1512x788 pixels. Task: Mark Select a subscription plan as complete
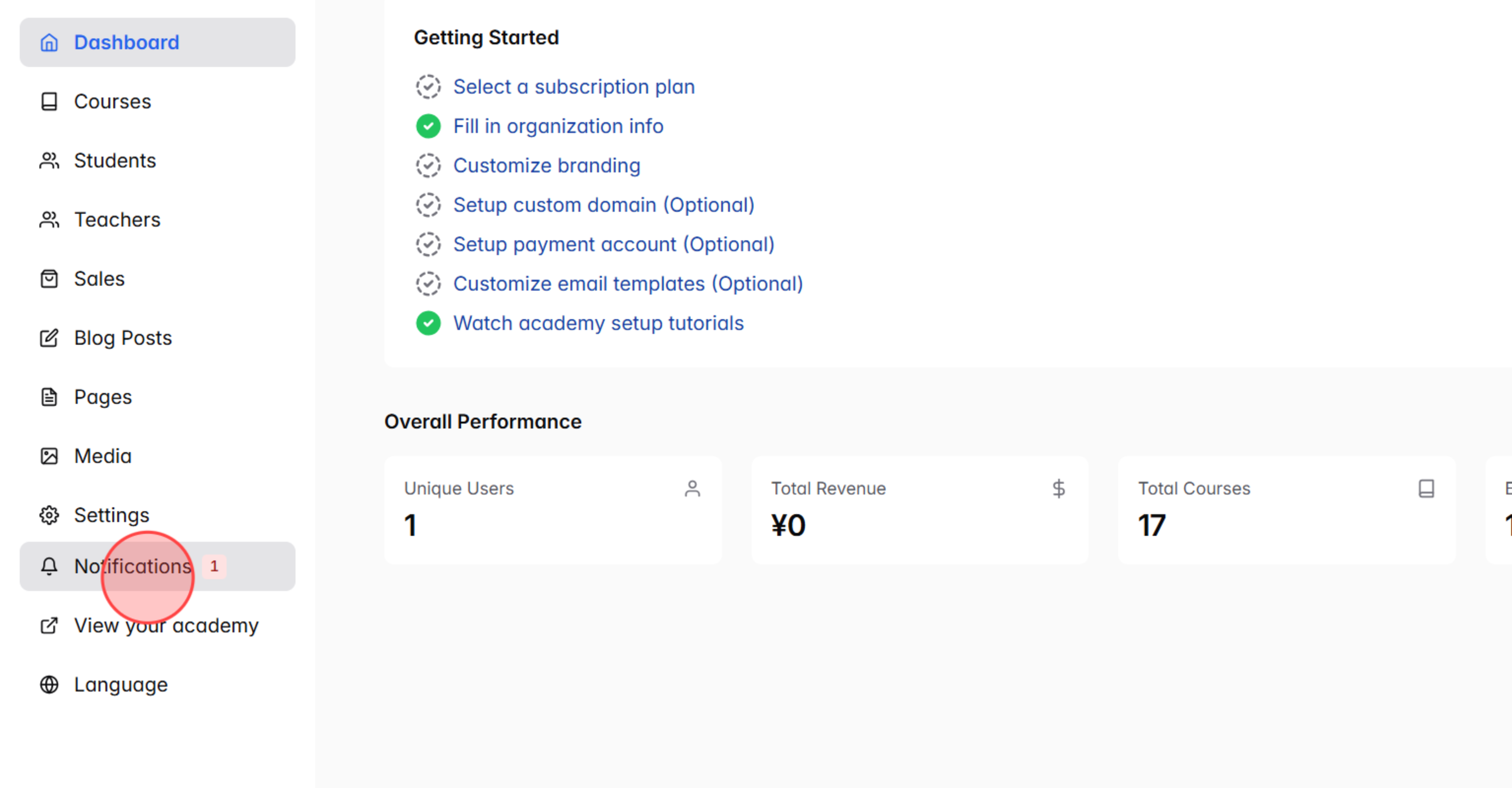tap(428, 86)
